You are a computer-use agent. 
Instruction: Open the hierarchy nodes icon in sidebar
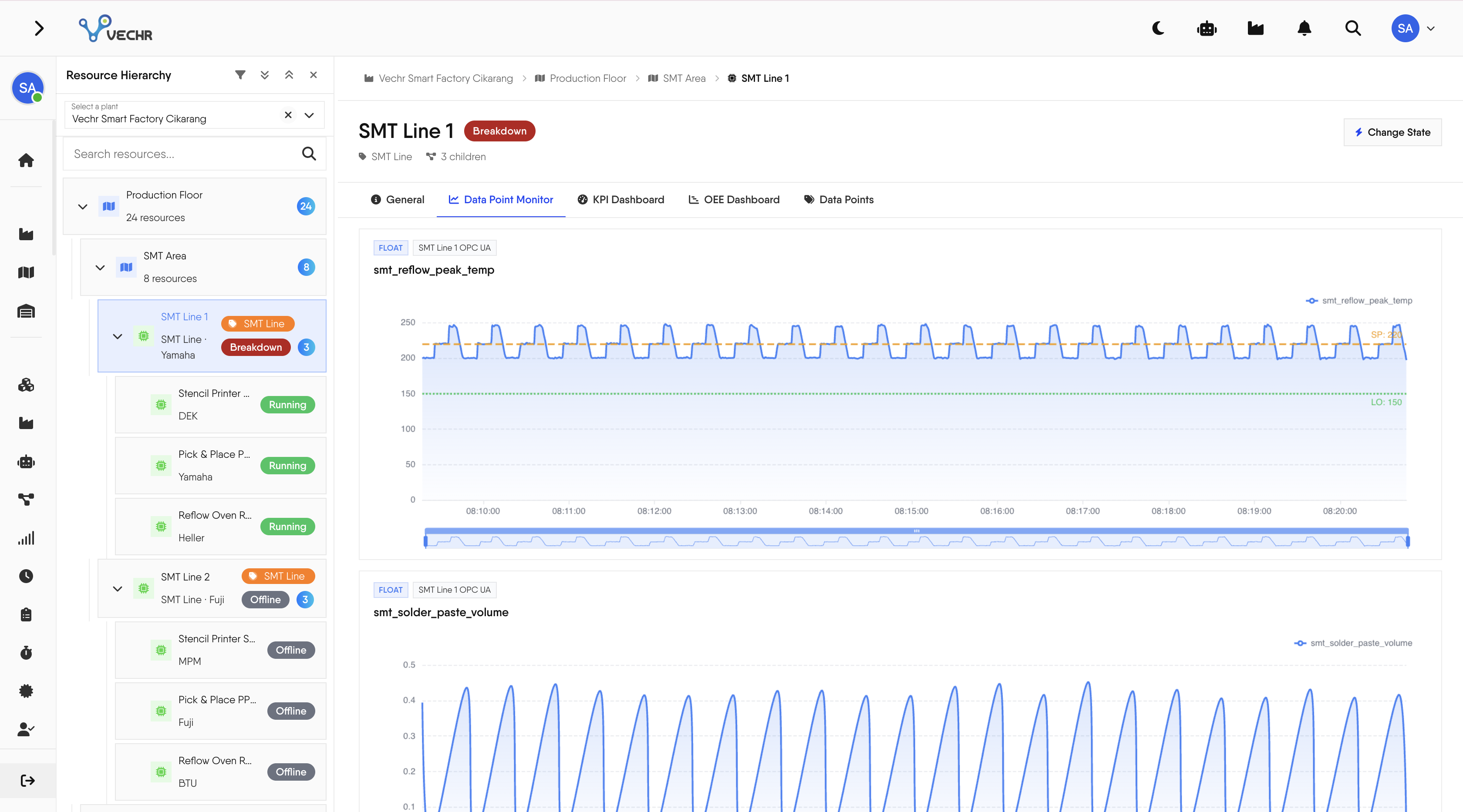[26, 500]
